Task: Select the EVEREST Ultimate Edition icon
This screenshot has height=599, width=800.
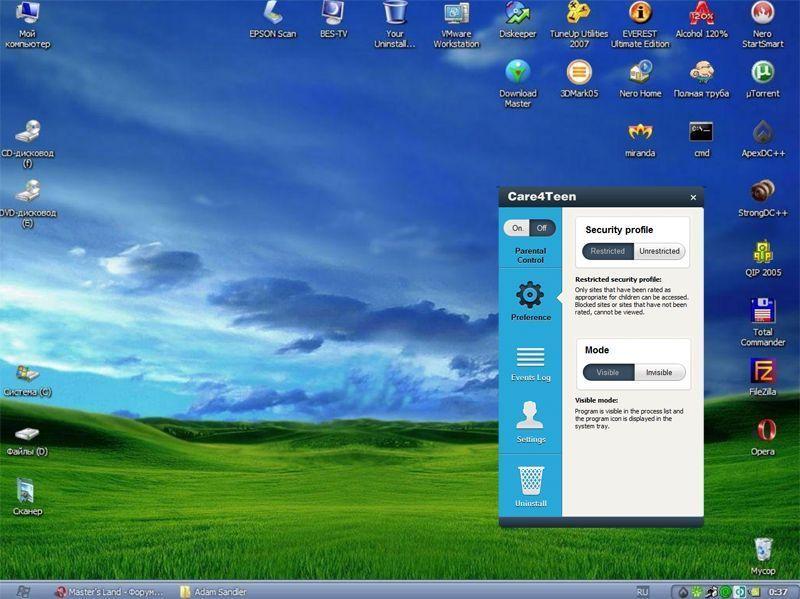Action: tap(640, 24)
